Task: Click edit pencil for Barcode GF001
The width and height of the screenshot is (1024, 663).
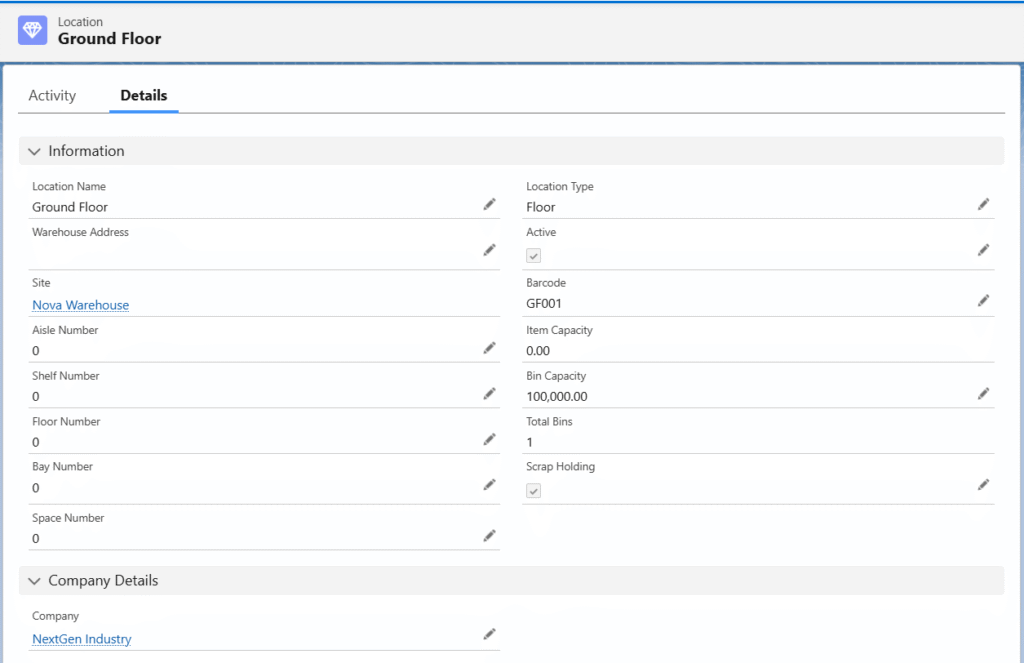Action: click(983, 300)
